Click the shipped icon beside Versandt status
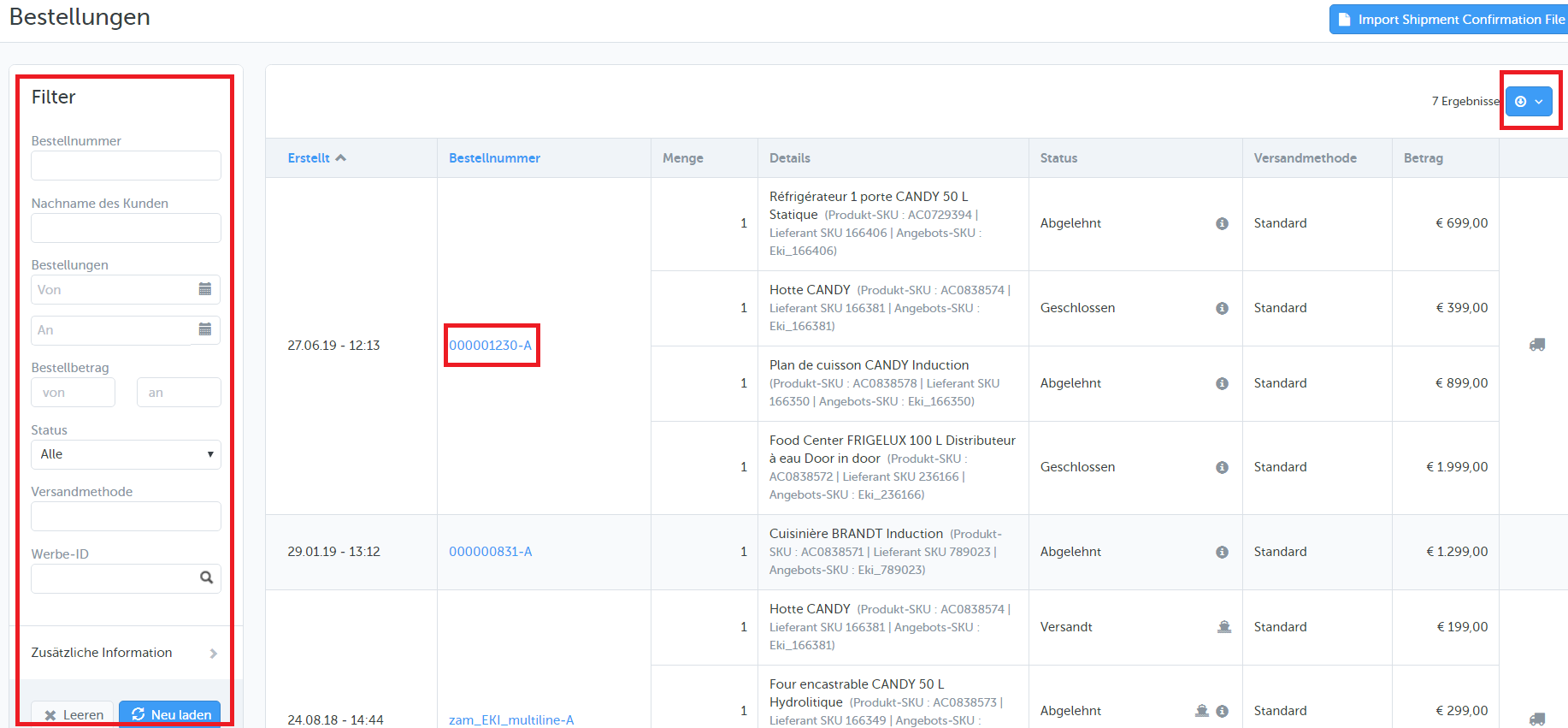 pyautogui.click(x=1224, y=627)
